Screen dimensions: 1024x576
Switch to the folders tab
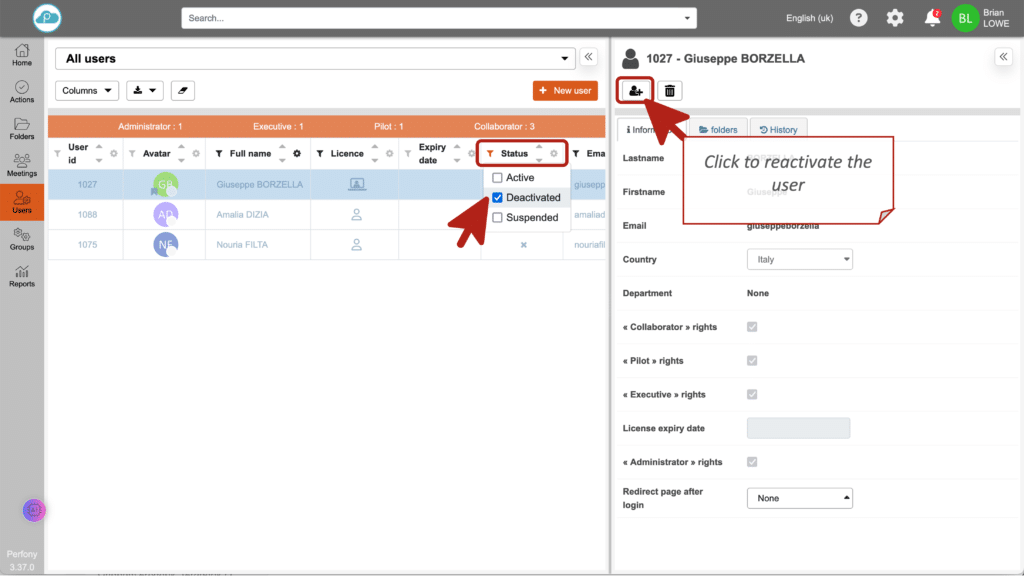click(718, 130)
